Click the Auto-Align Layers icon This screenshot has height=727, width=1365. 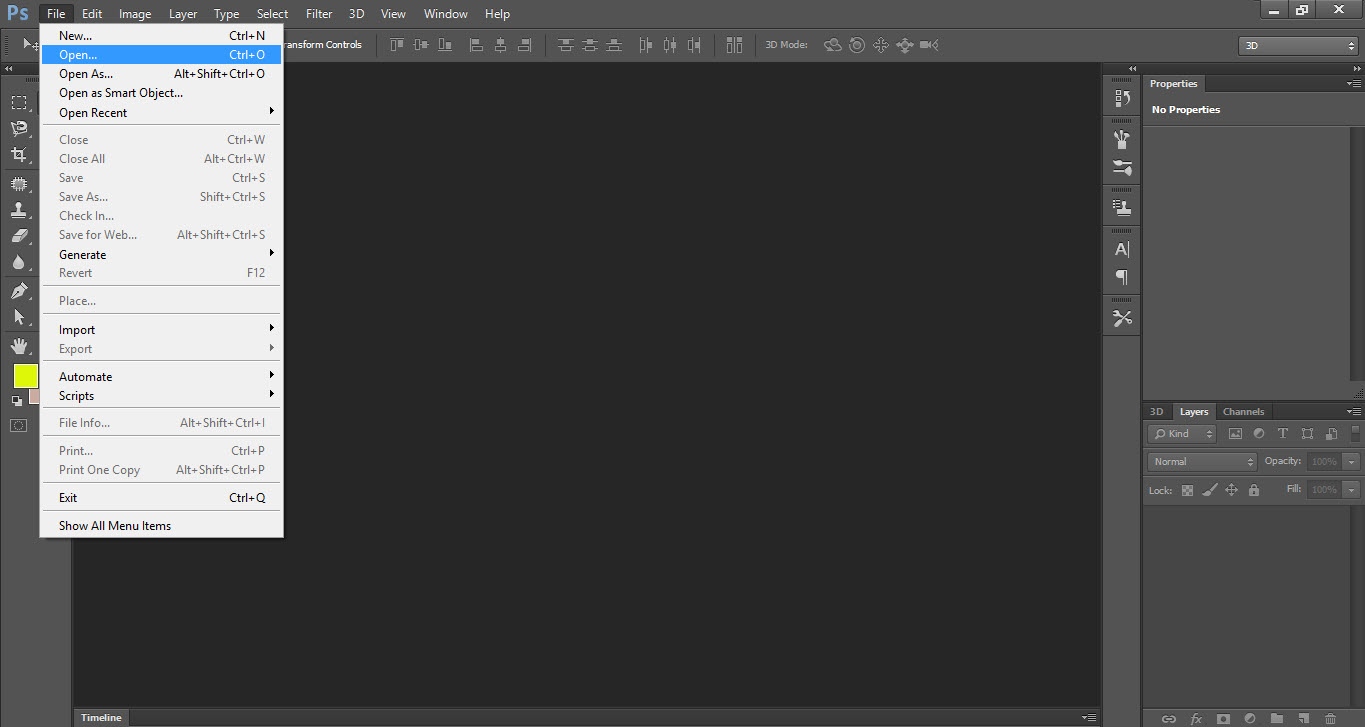pyautogui.click(x=734, y=45)
